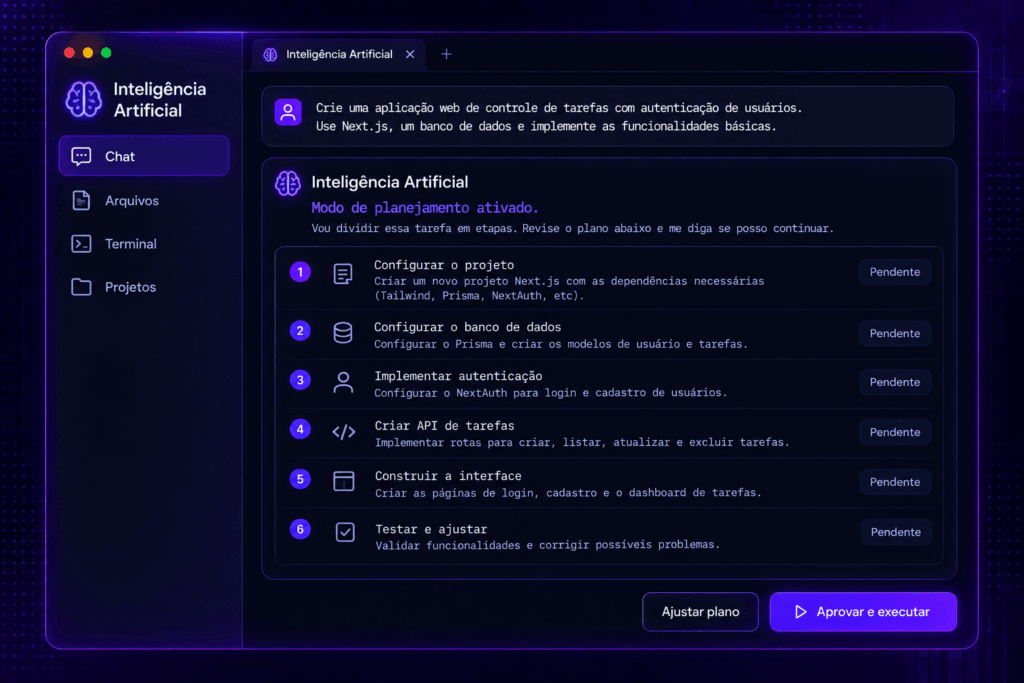Click the Terminal icon in sidebar
The image size is (1024, 683).
[81, 244]
